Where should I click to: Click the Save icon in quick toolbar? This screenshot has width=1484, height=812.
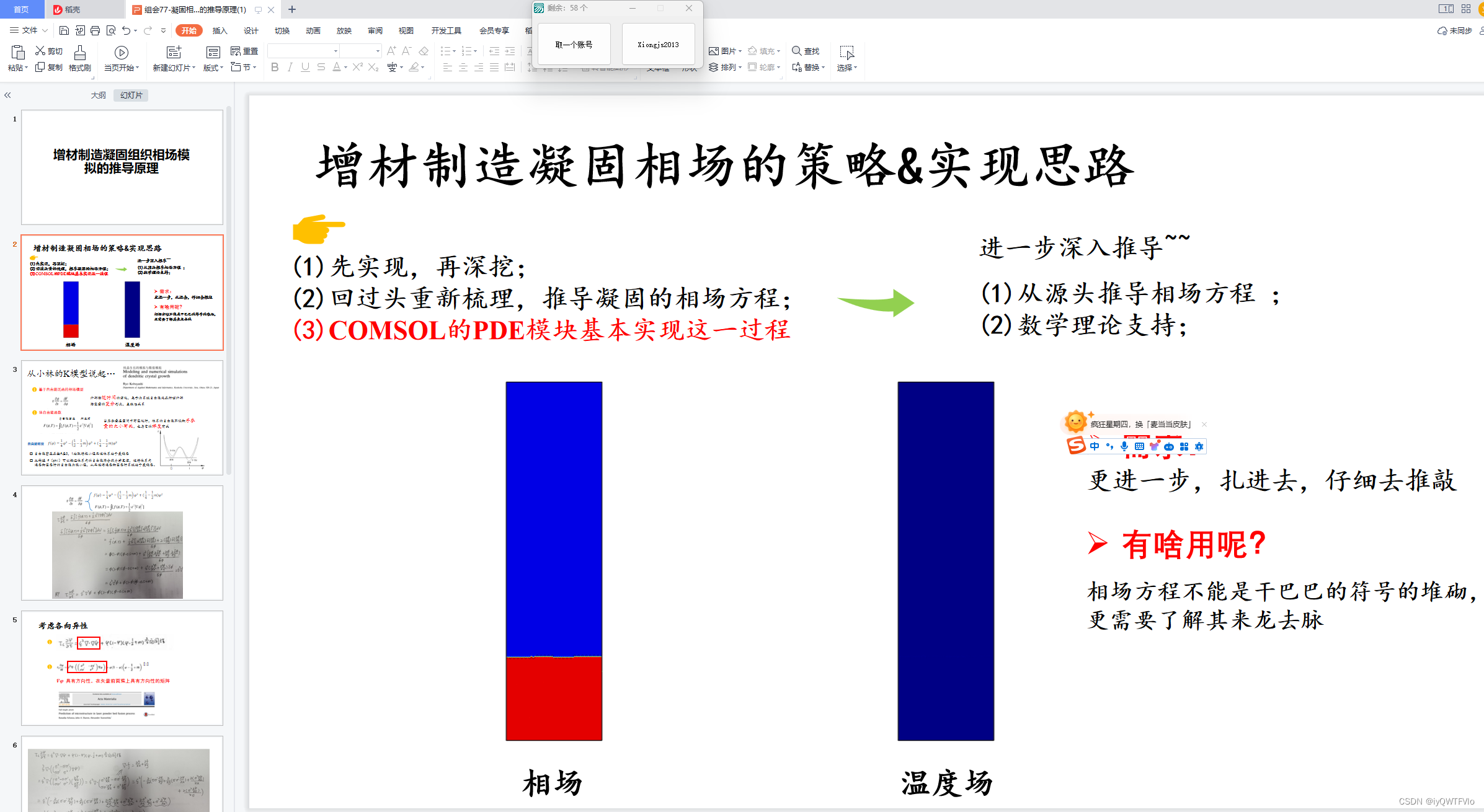tap(64, 30)
